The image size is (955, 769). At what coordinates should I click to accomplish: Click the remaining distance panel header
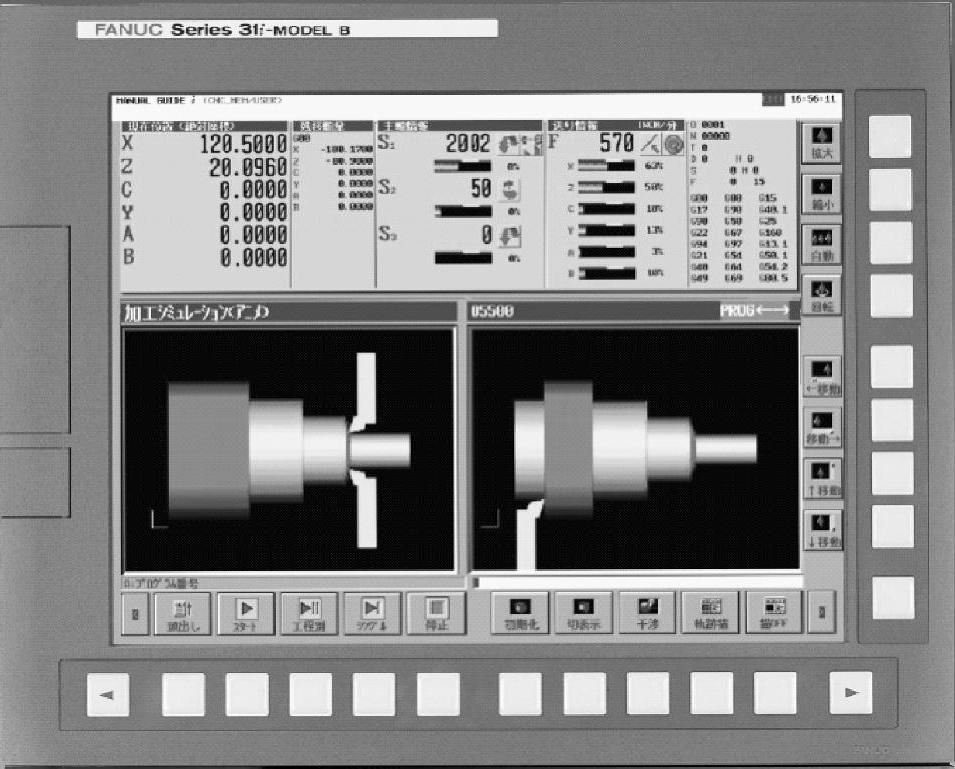pos(333,126)
